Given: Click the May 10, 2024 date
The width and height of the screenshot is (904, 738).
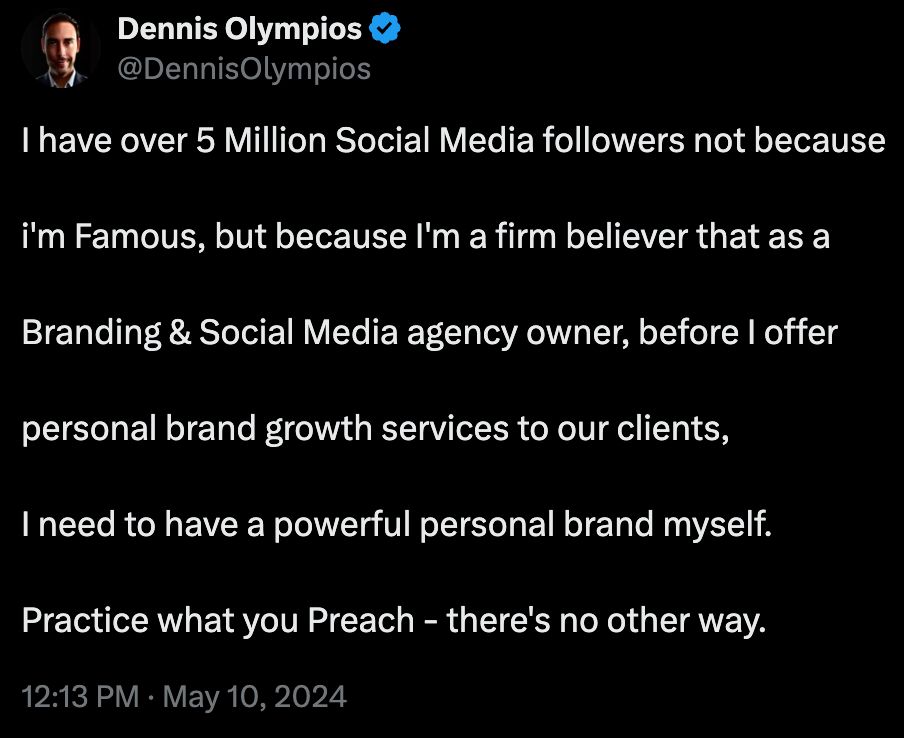Looking at the screenshot, I should (x=255, y=696).
